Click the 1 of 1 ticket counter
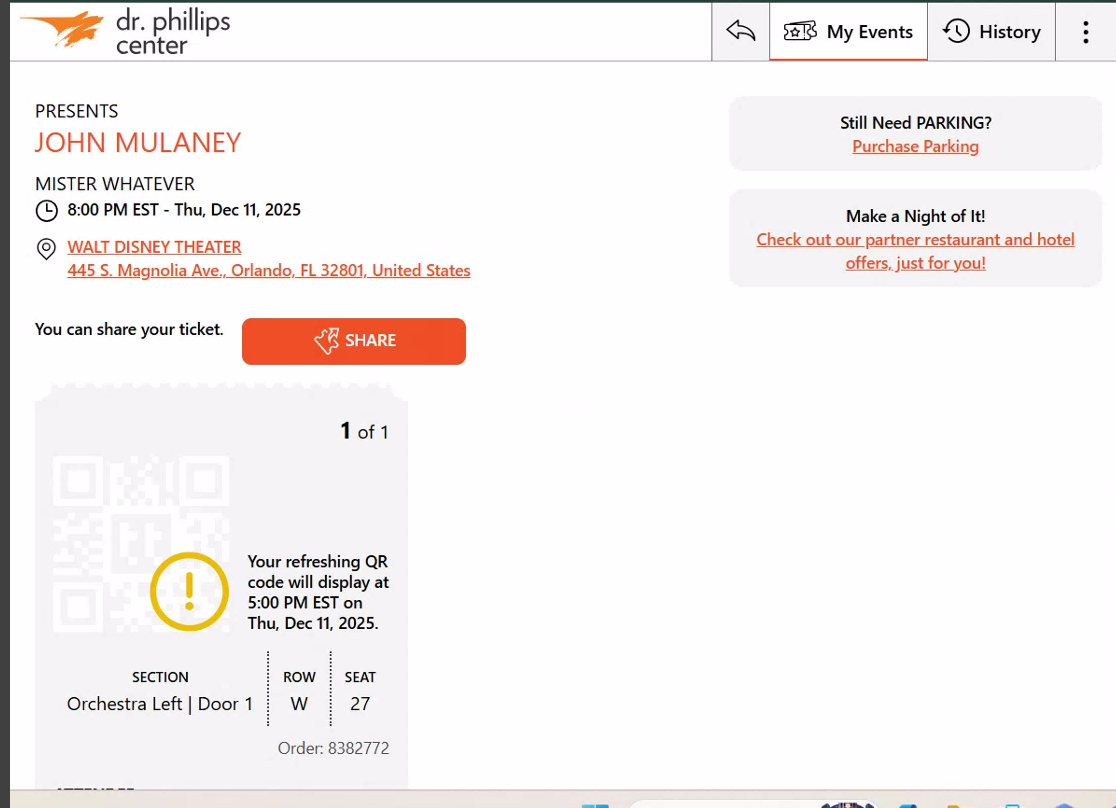This screenshot has height=808, width=1116. click(364, 431)
